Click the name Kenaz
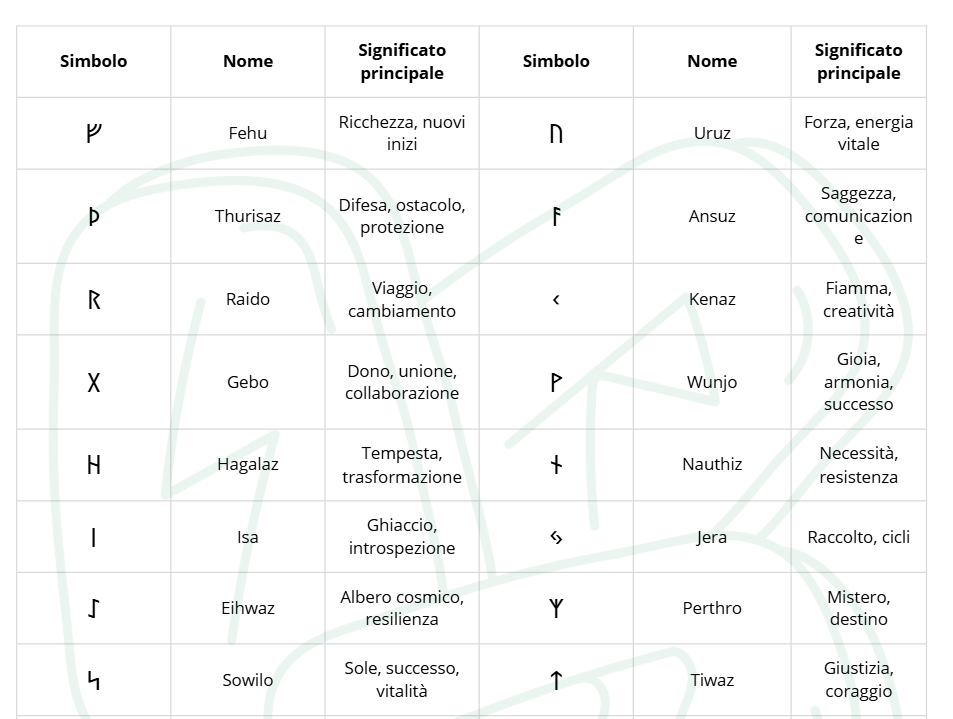953x719 pixels. [x=712, y=299]
